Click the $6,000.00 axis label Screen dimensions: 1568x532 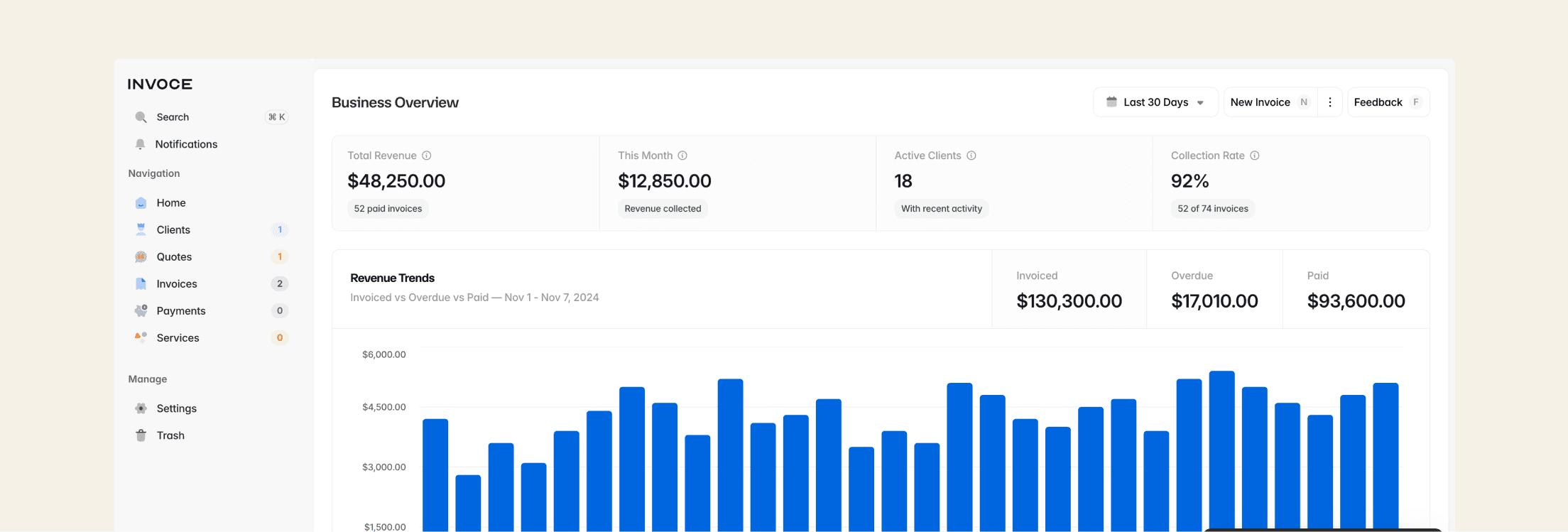coord(384,354)
